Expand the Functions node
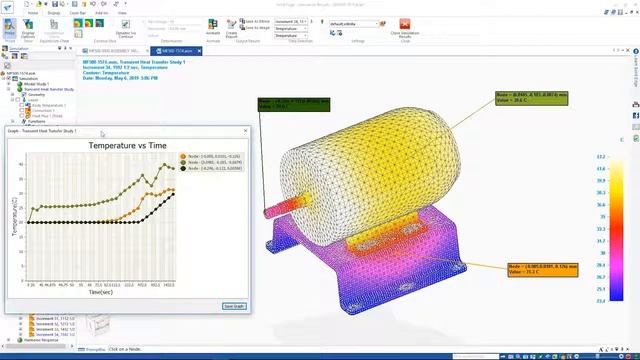 (13, 121)
